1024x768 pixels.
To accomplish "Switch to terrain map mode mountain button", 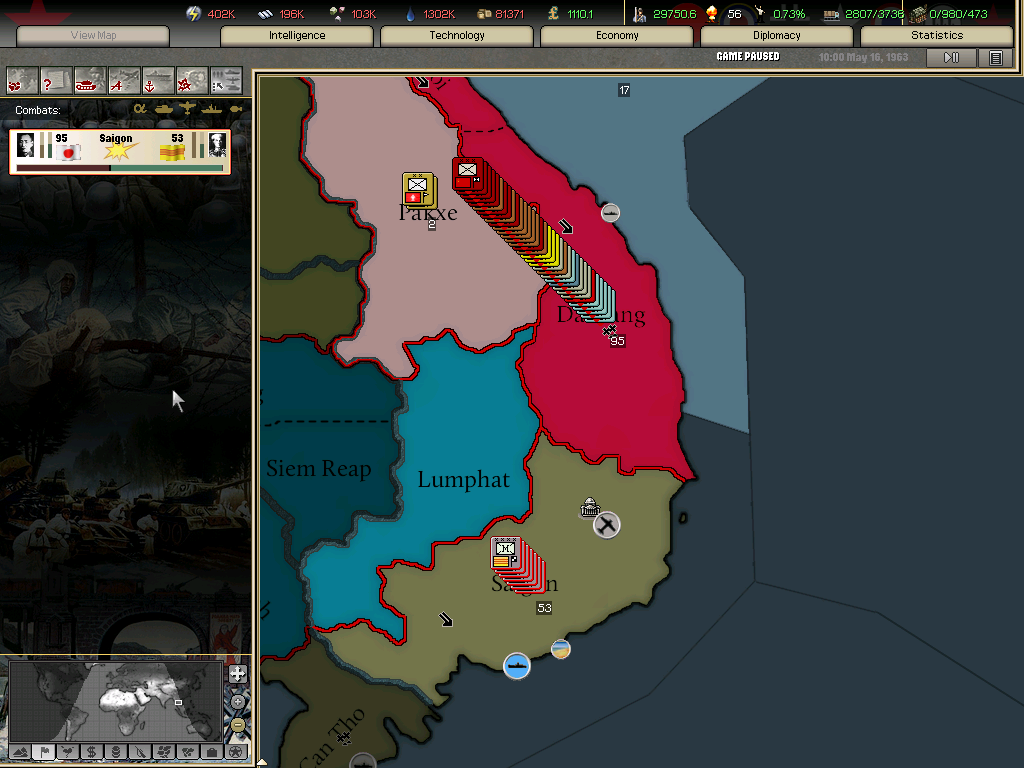I will (x=20, y=752).
